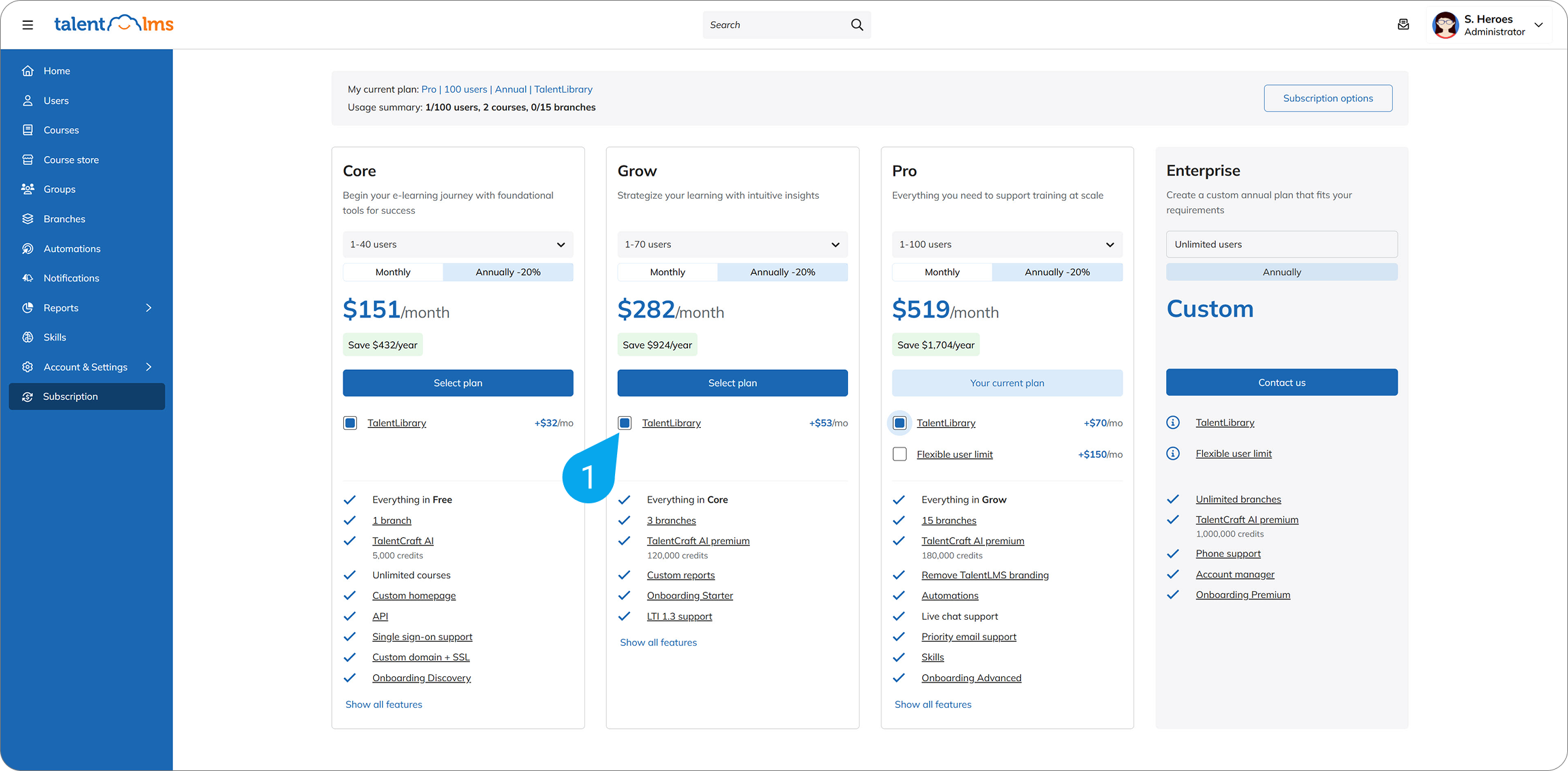Open Remove TalentLMS branding link

[x=985, y=575]
